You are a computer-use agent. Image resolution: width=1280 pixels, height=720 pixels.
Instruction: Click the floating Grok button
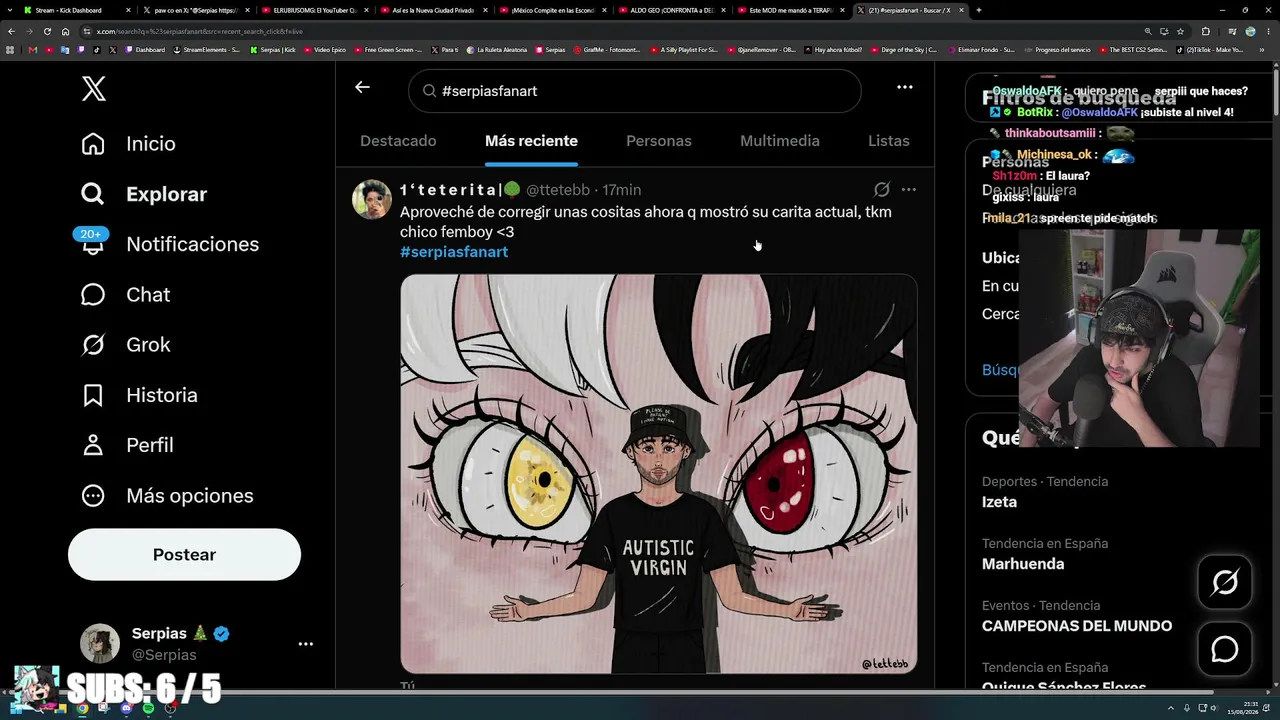click(x=1225, y=582)
